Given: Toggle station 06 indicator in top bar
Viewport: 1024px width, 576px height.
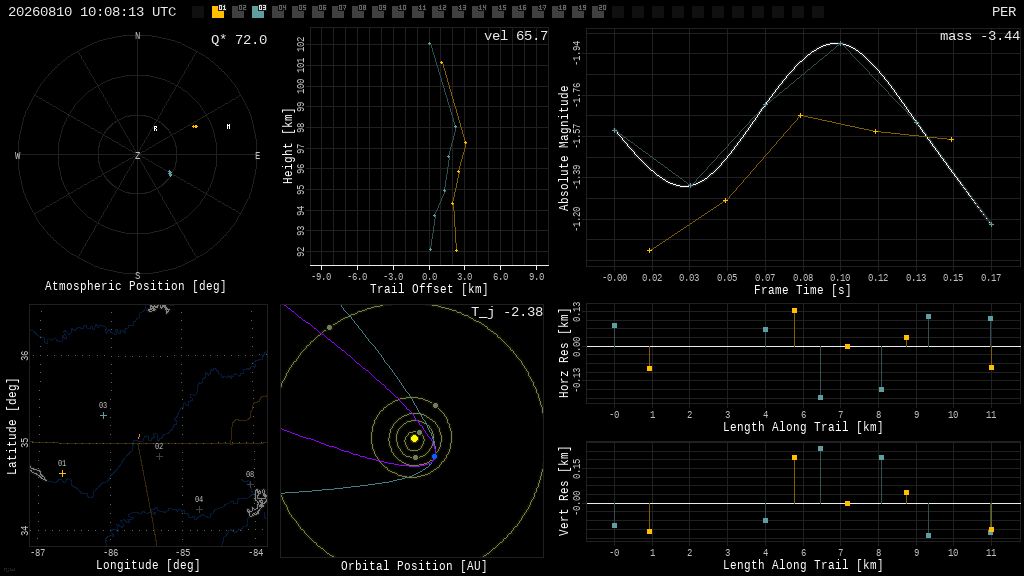Looking at the screenshot, I should click(318, 12).
